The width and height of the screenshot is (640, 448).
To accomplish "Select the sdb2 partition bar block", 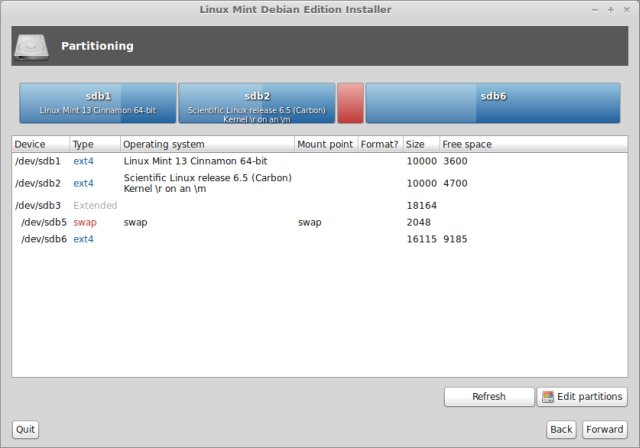I will point(257,103).
